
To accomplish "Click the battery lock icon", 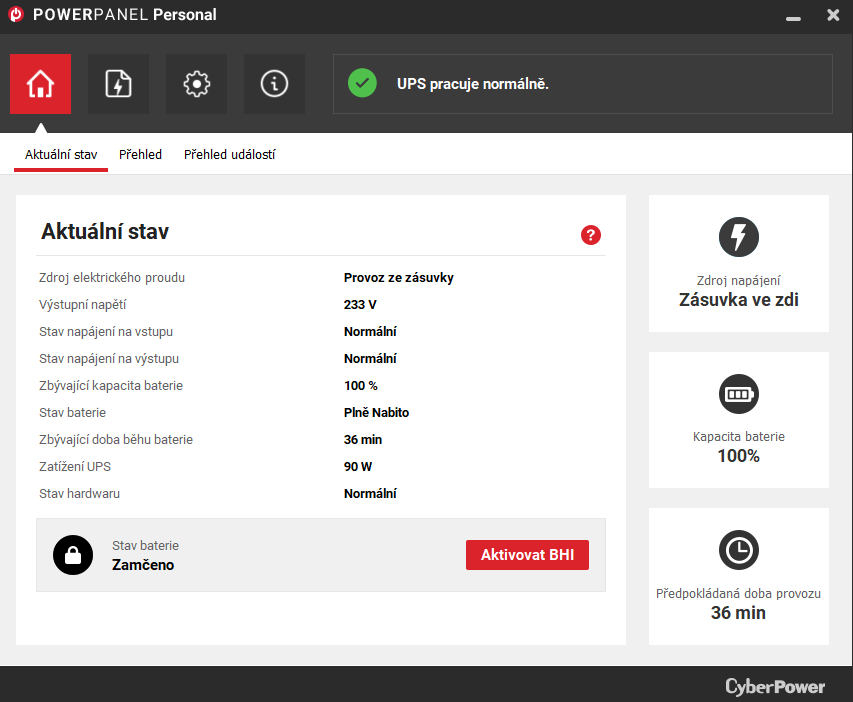I will (73, 555).
